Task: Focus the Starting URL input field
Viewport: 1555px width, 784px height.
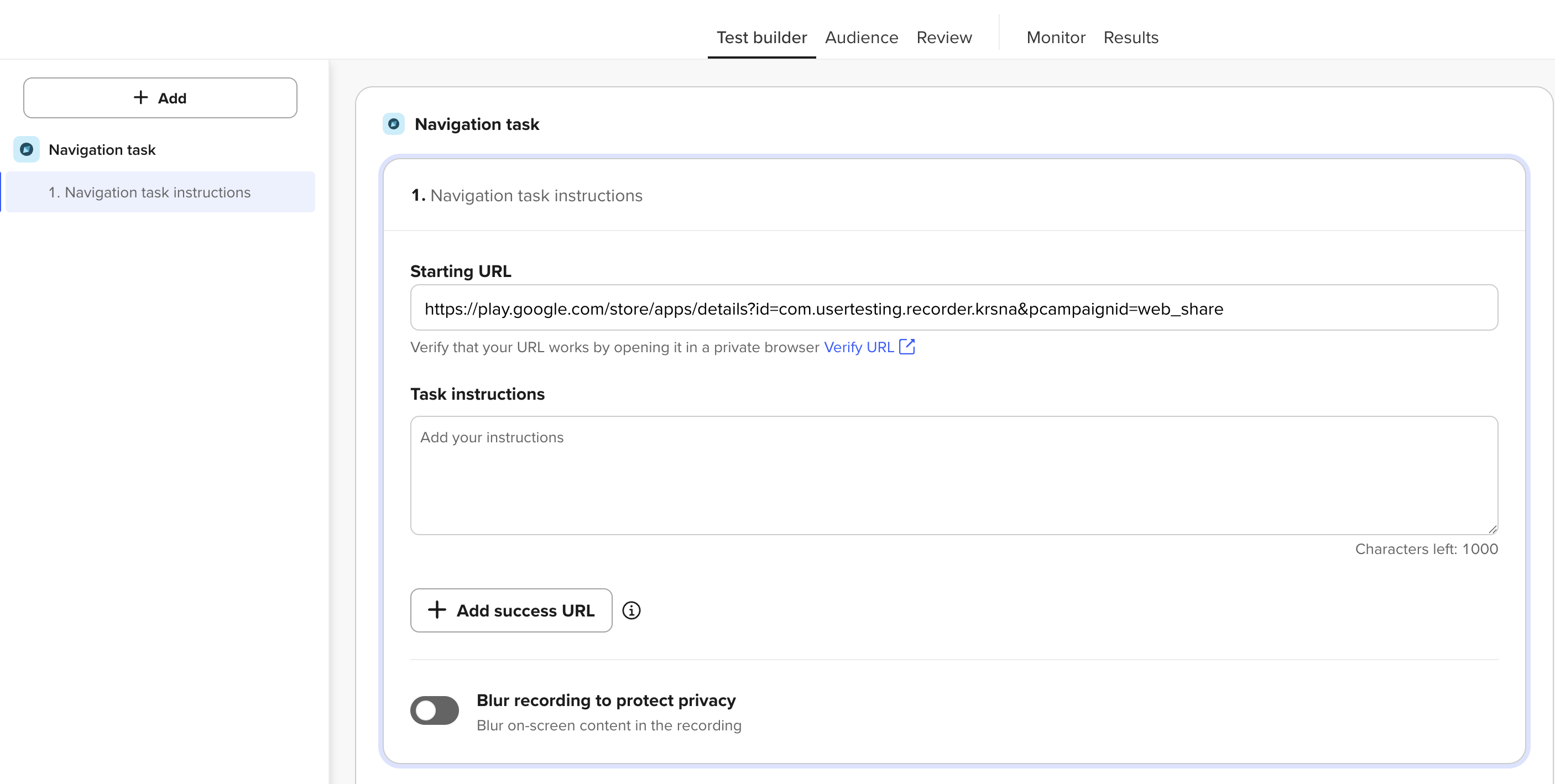Action: [x=954, y=308]
